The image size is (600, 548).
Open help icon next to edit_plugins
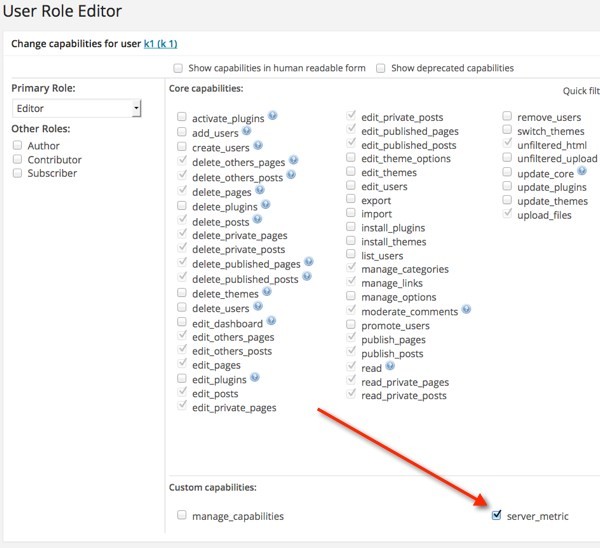point(255,377)
